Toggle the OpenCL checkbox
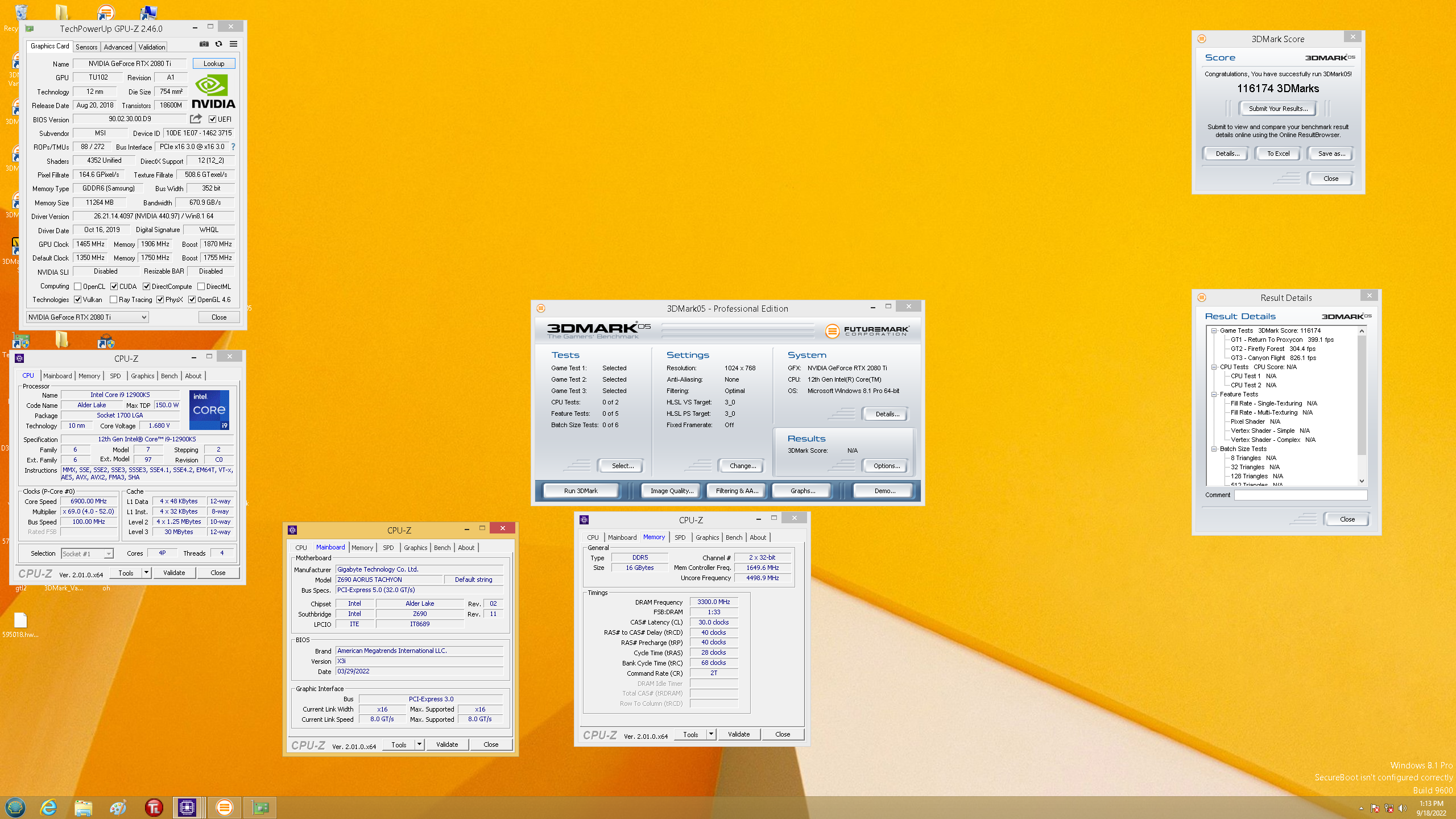The image size is (1456, 819). (78, 287)
